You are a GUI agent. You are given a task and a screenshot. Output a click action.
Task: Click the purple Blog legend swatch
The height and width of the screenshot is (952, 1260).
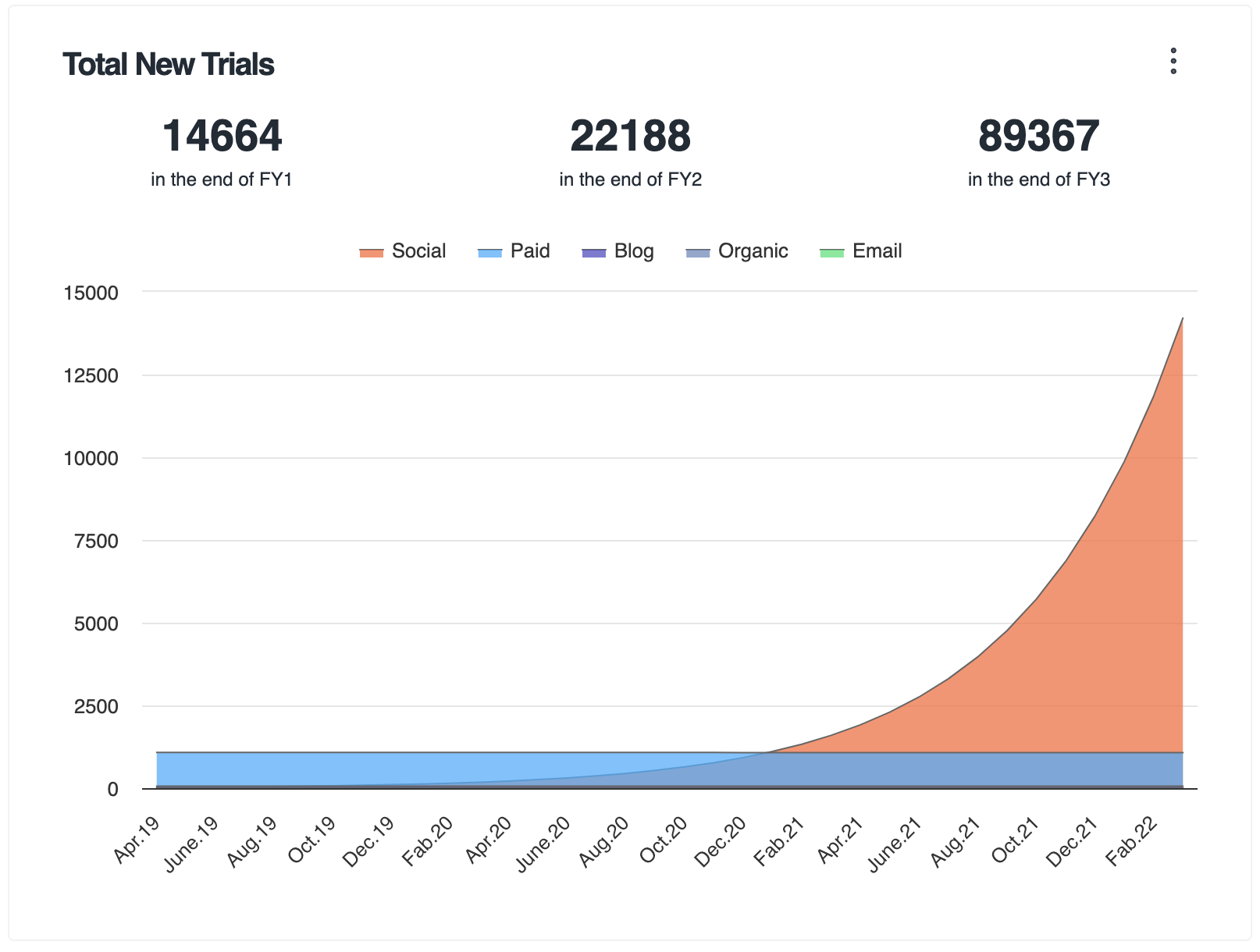(593, 252)
